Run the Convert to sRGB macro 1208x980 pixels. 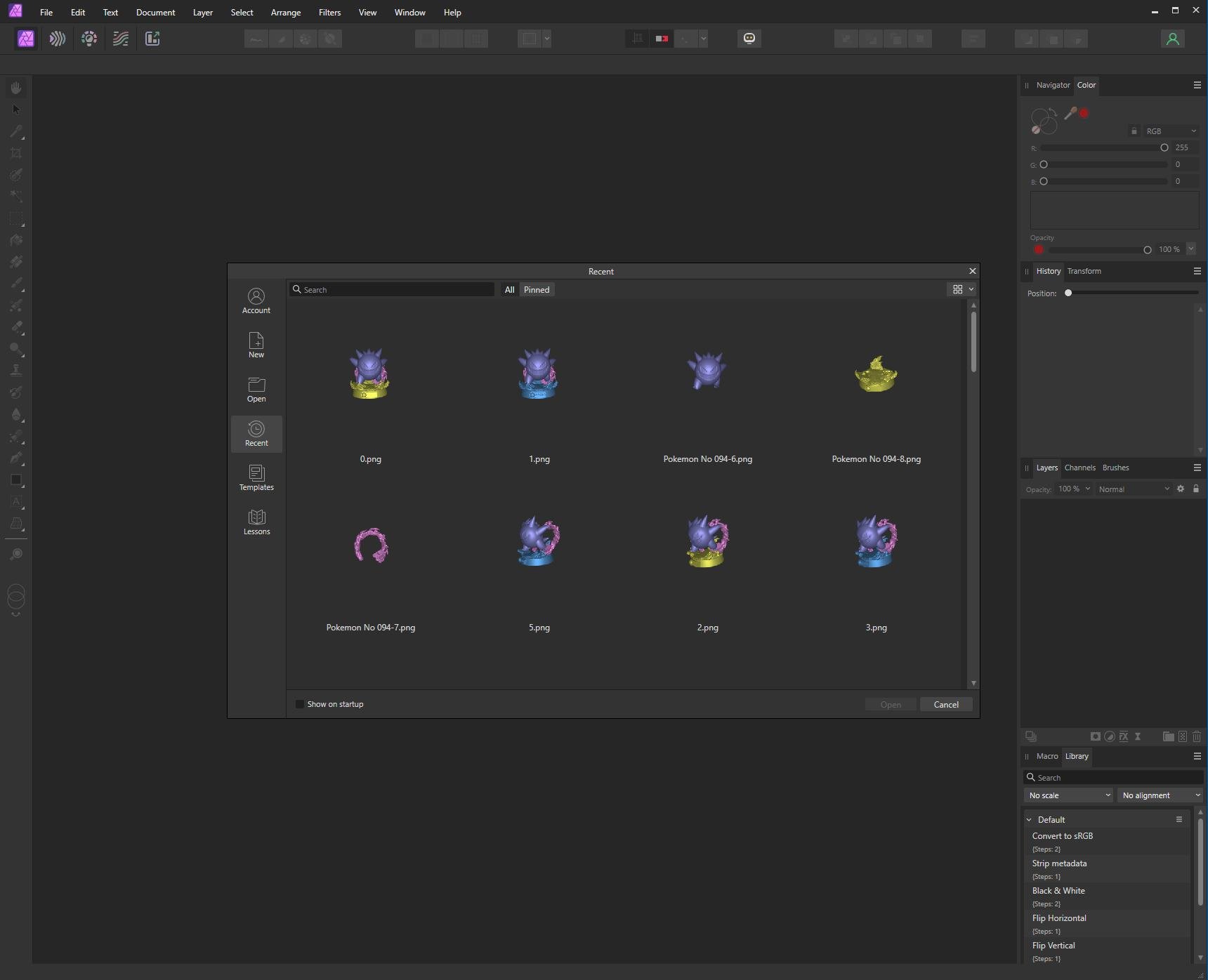(x=1107, y=842)
